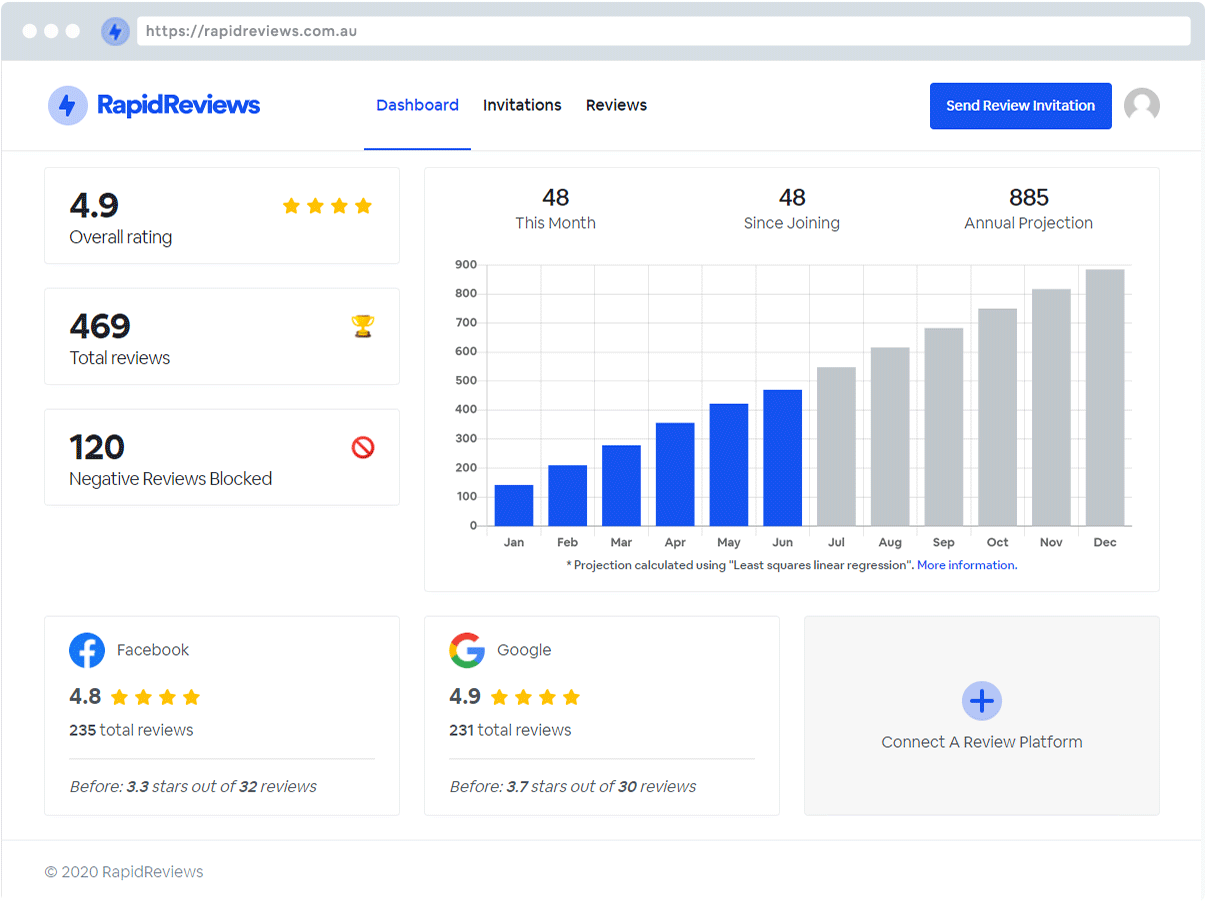1206x903 pixels.
Task: Click the trophy icon beside Total reviews
Action: tap(362, 325)
